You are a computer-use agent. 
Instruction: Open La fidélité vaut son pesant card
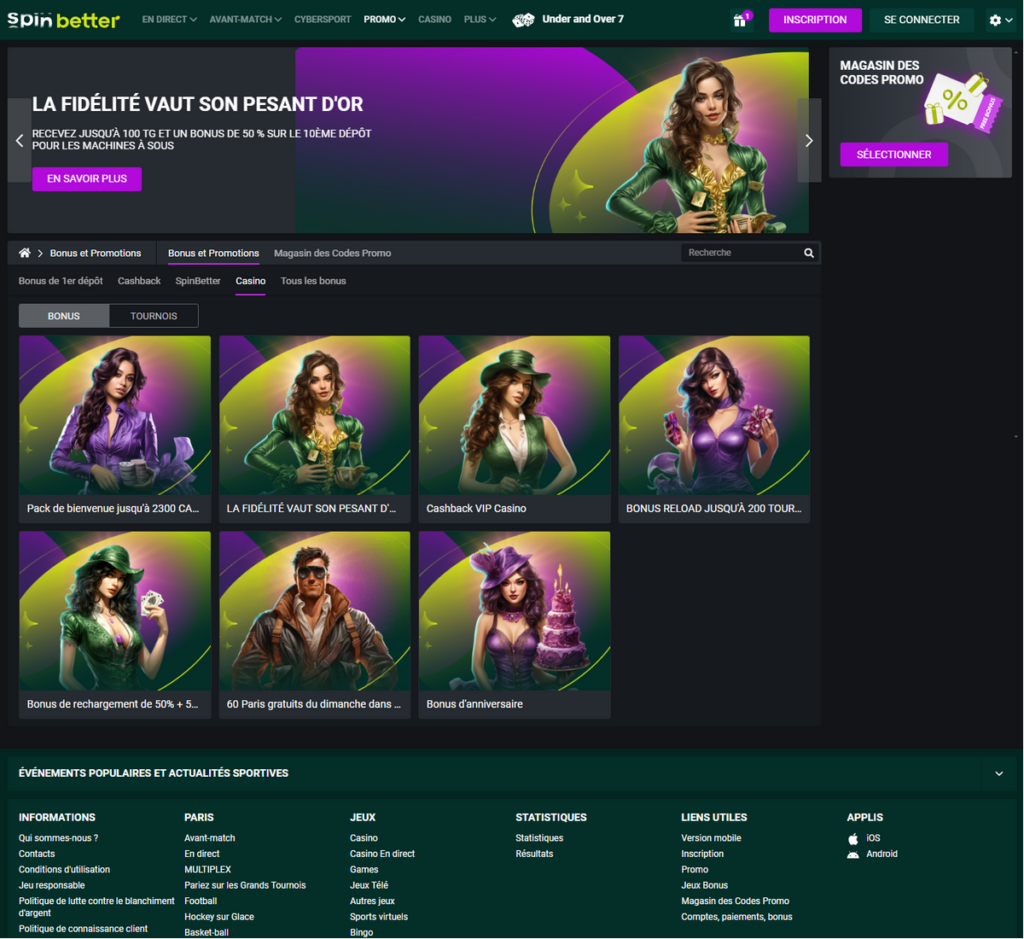click(315, 429)
